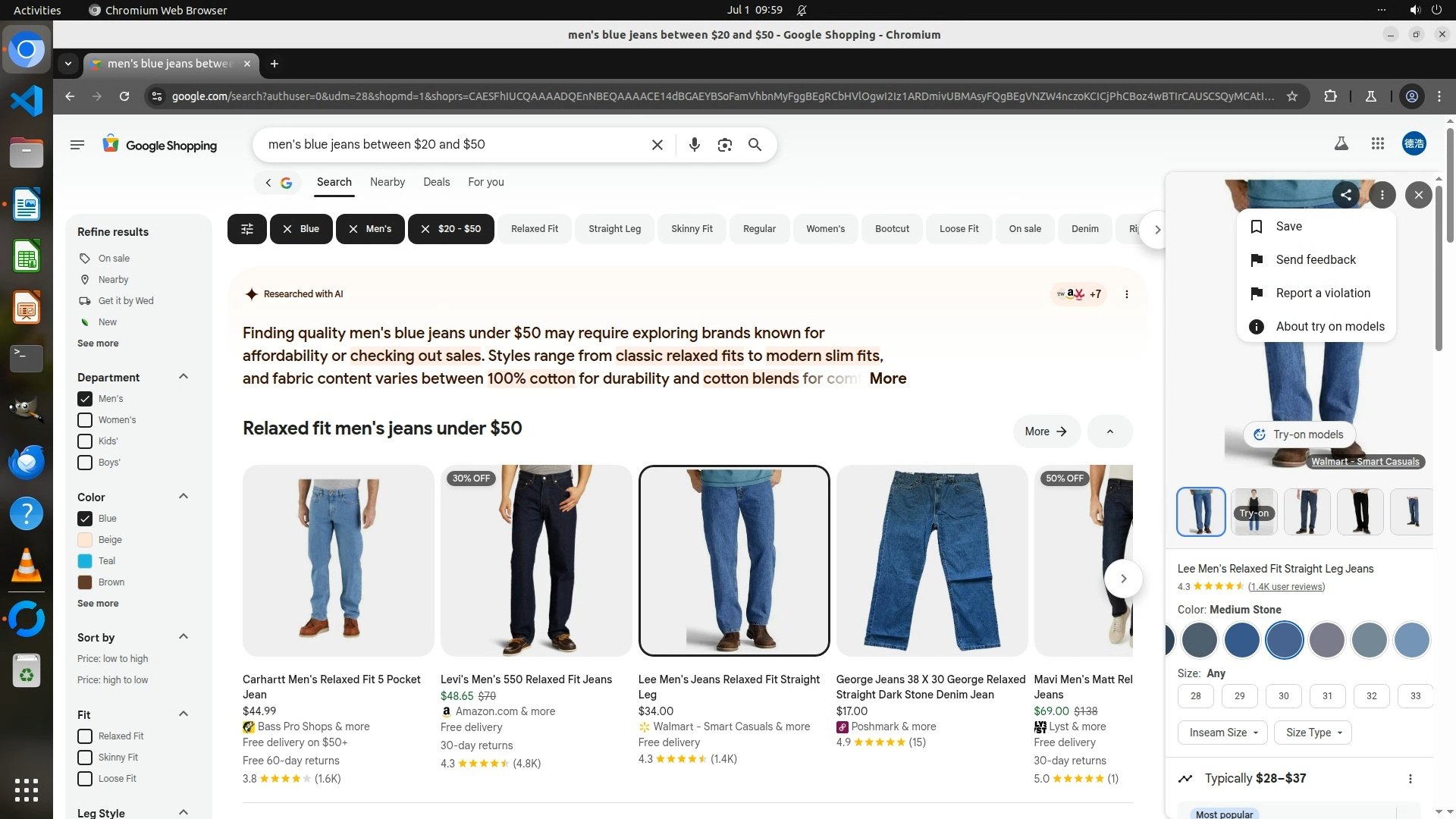Image resolution: width=1456 pixels, height=819 pixels.
Task: Open the Size Type dropdown
Action: tap(1313, 733)
